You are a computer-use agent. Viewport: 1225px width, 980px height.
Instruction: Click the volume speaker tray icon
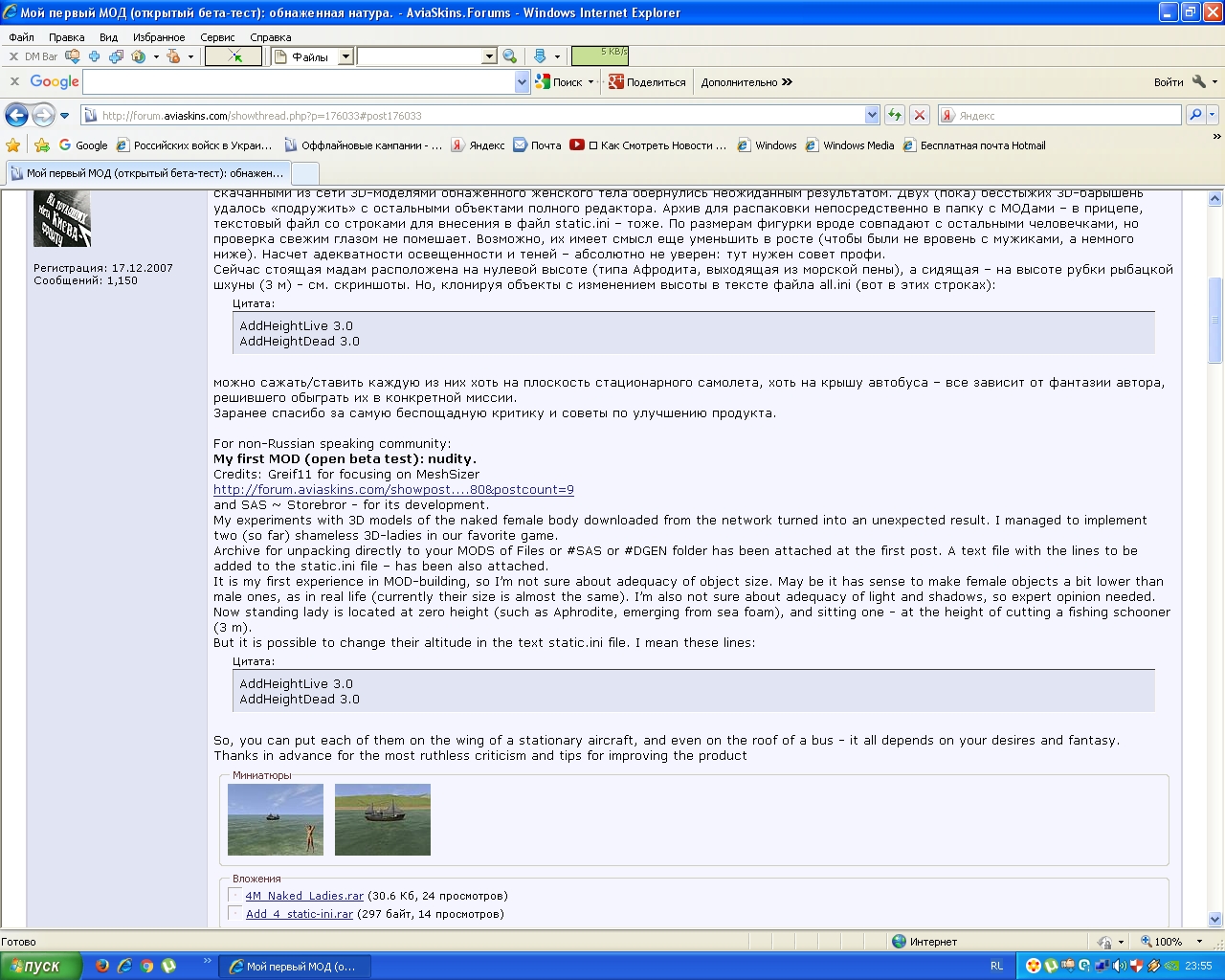[x=1120, y=966]
